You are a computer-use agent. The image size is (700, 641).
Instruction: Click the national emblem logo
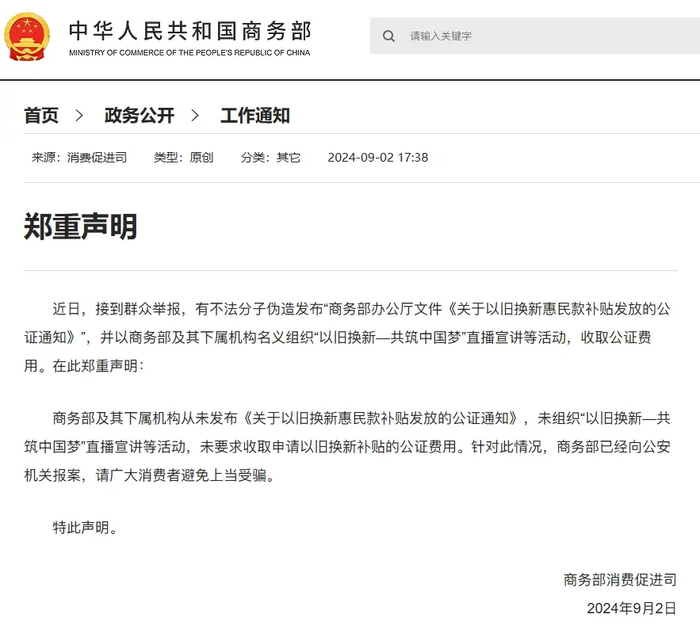tap(27, 37)
